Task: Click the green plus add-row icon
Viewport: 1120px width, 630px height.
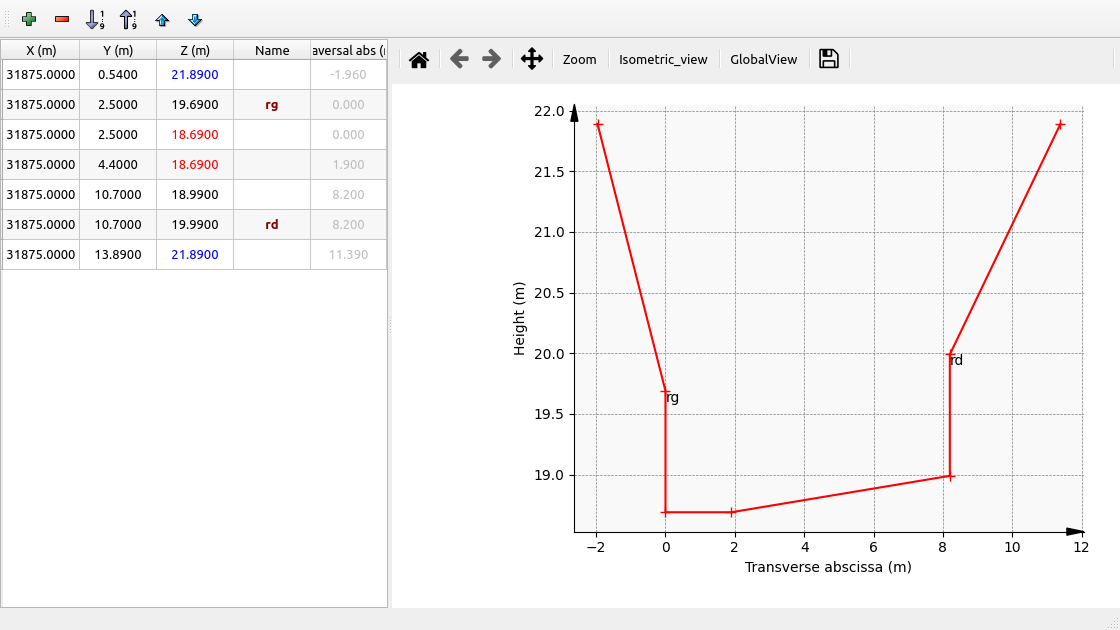Action: [29, 19]
